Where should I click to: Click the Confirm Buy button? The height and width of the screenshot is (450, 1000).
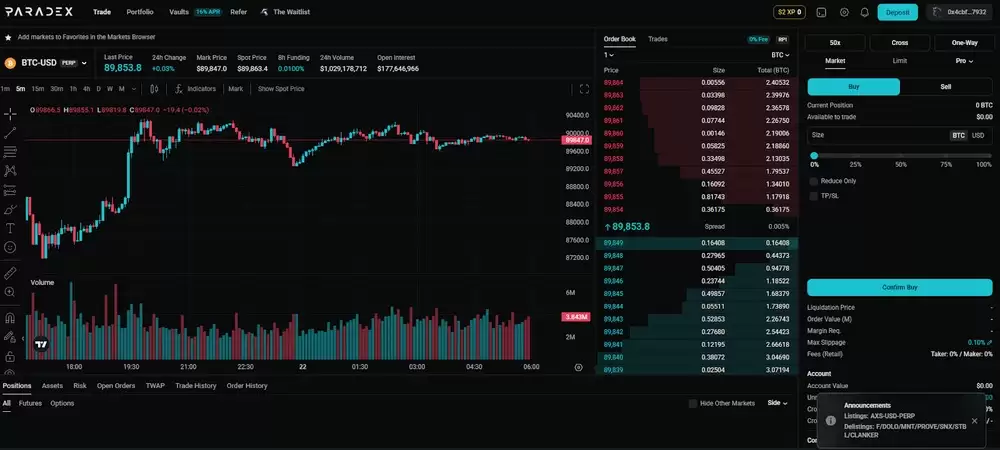(x=899, y=287)
